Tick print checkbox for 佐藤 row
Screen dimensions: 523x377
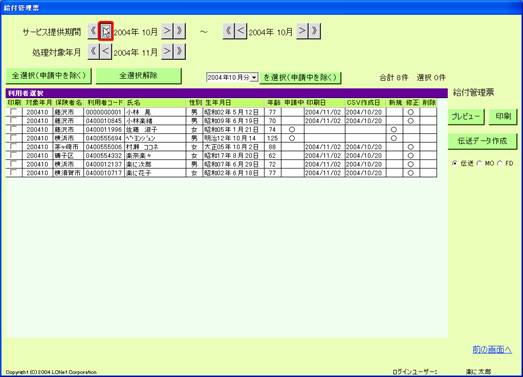click(x=13, y=129)
